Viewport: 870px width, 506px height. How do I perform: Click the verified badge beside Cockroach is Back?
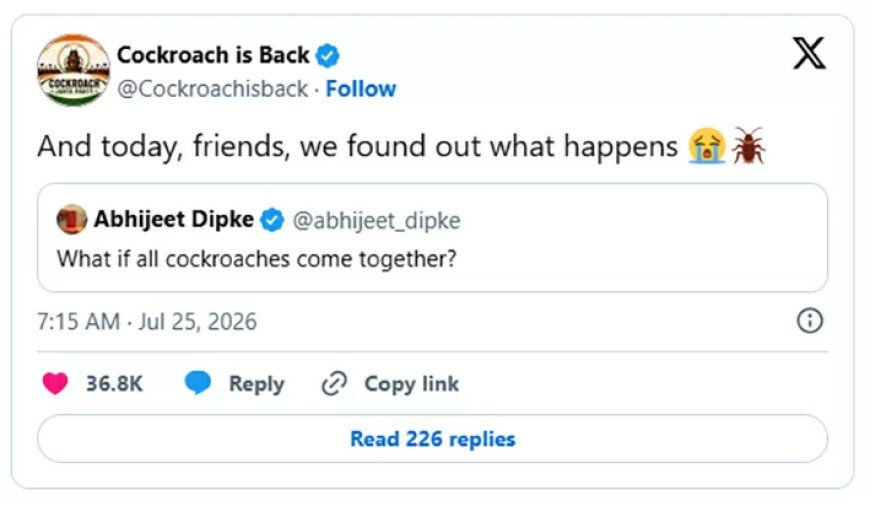[x=327, y=56]
